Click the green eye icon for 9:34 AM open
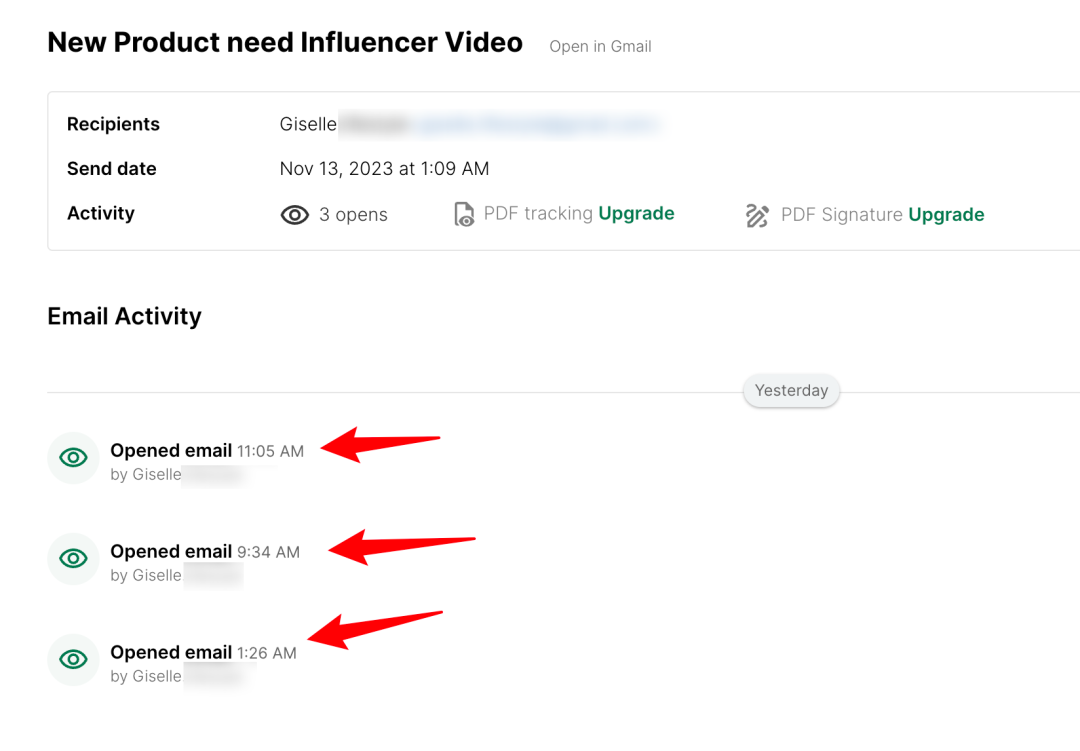The image size is (1080, 751). [x=73, y=559]
